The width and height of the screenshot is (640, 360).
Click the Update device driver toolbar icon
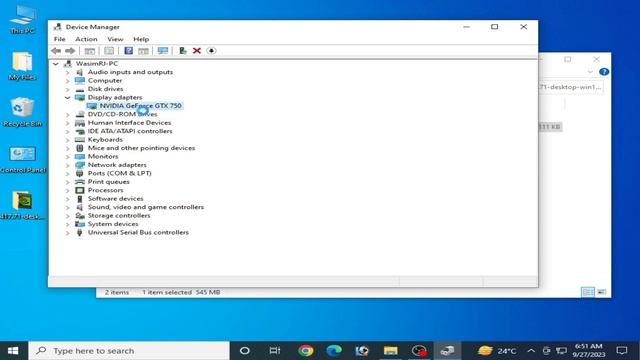[182, 51]
